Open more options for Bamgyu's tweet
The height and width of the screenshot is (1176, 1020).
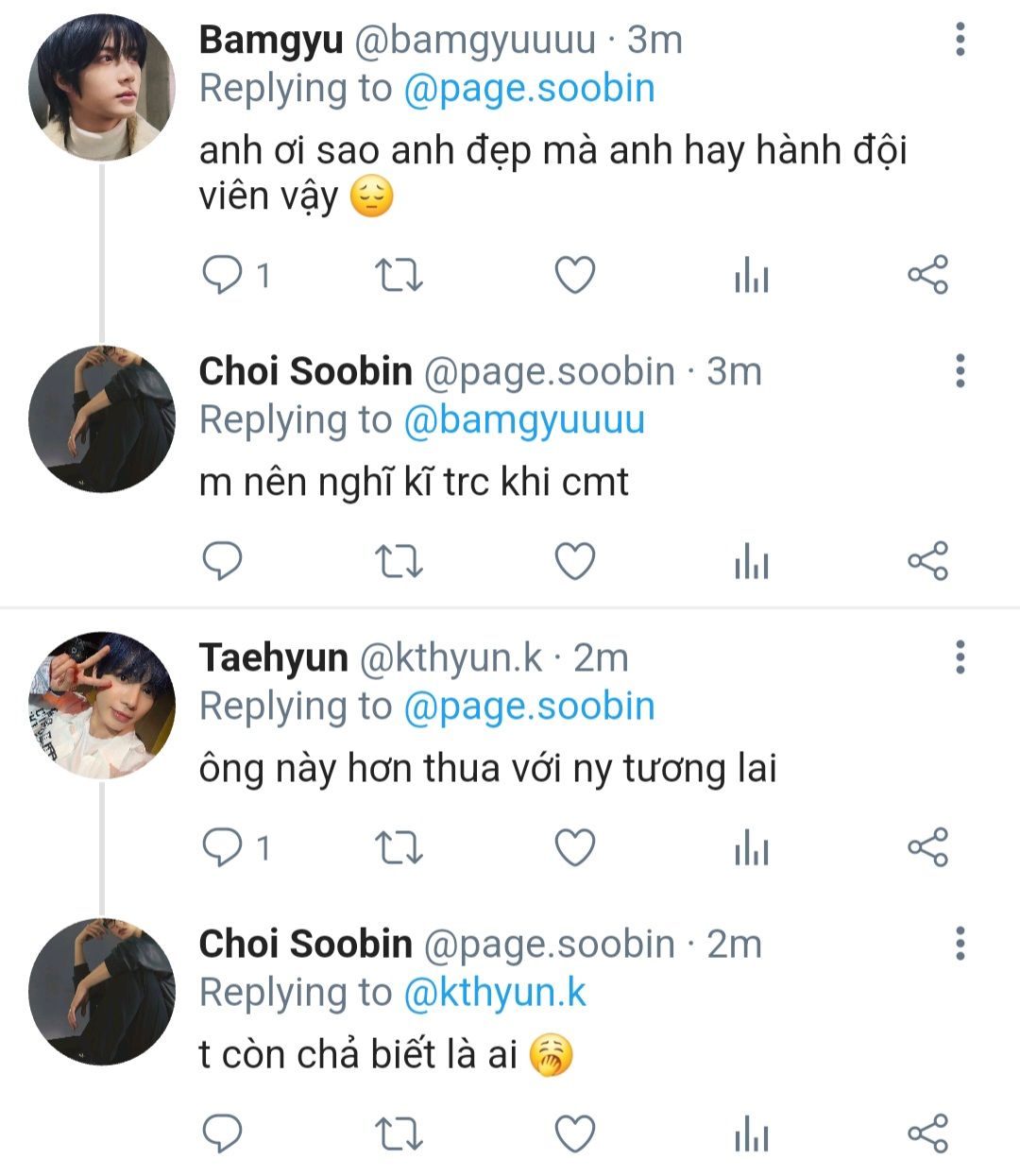pos(960,40)
